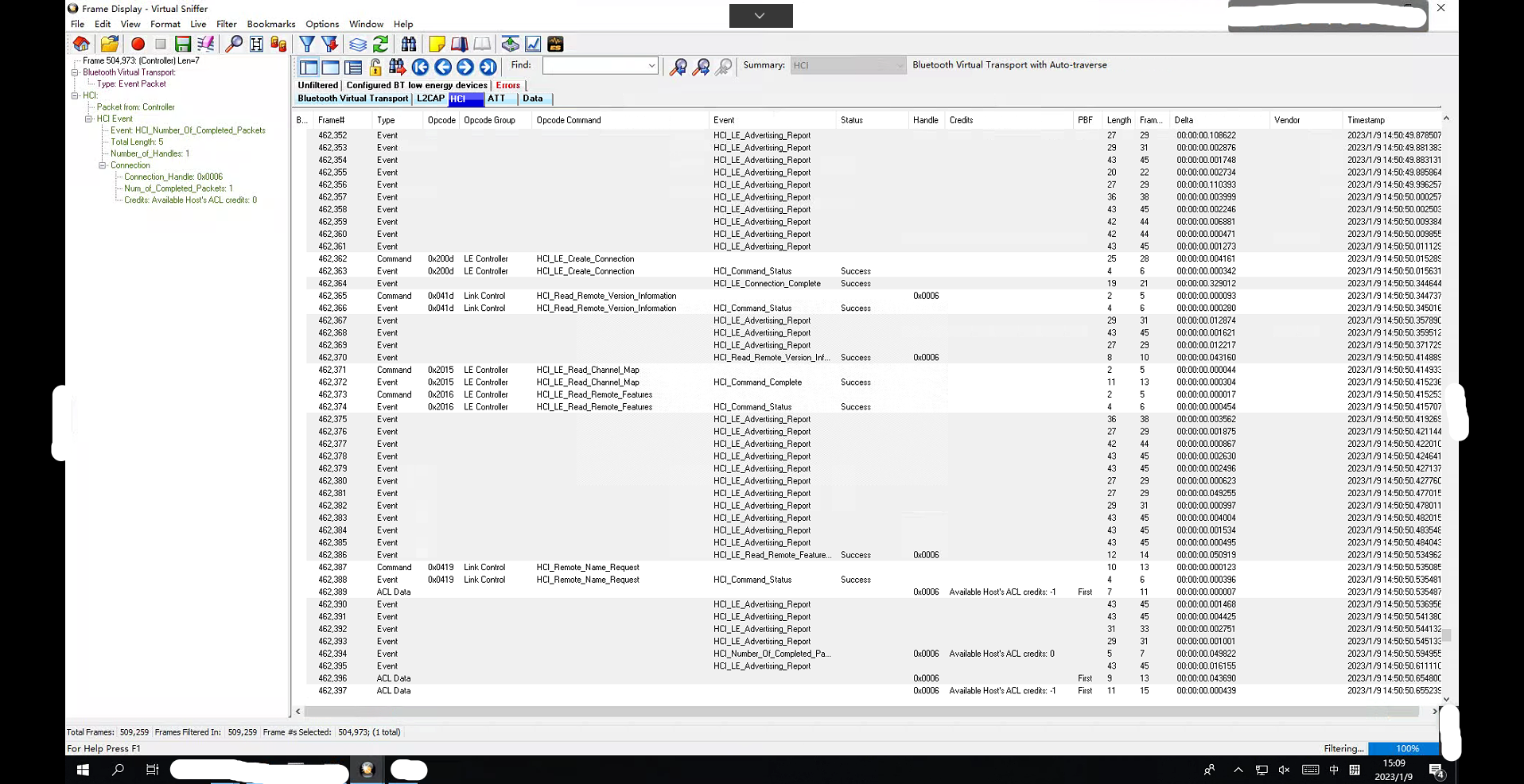1524x784 pixels.
Task: Switch to the ATT protocol tab
Action: point(497,99)
